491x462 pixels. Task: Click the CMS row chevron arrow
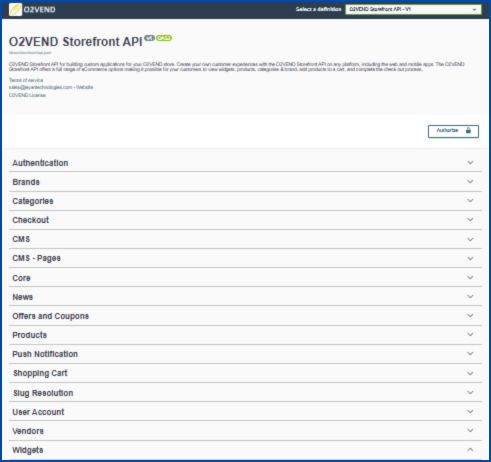470,239
